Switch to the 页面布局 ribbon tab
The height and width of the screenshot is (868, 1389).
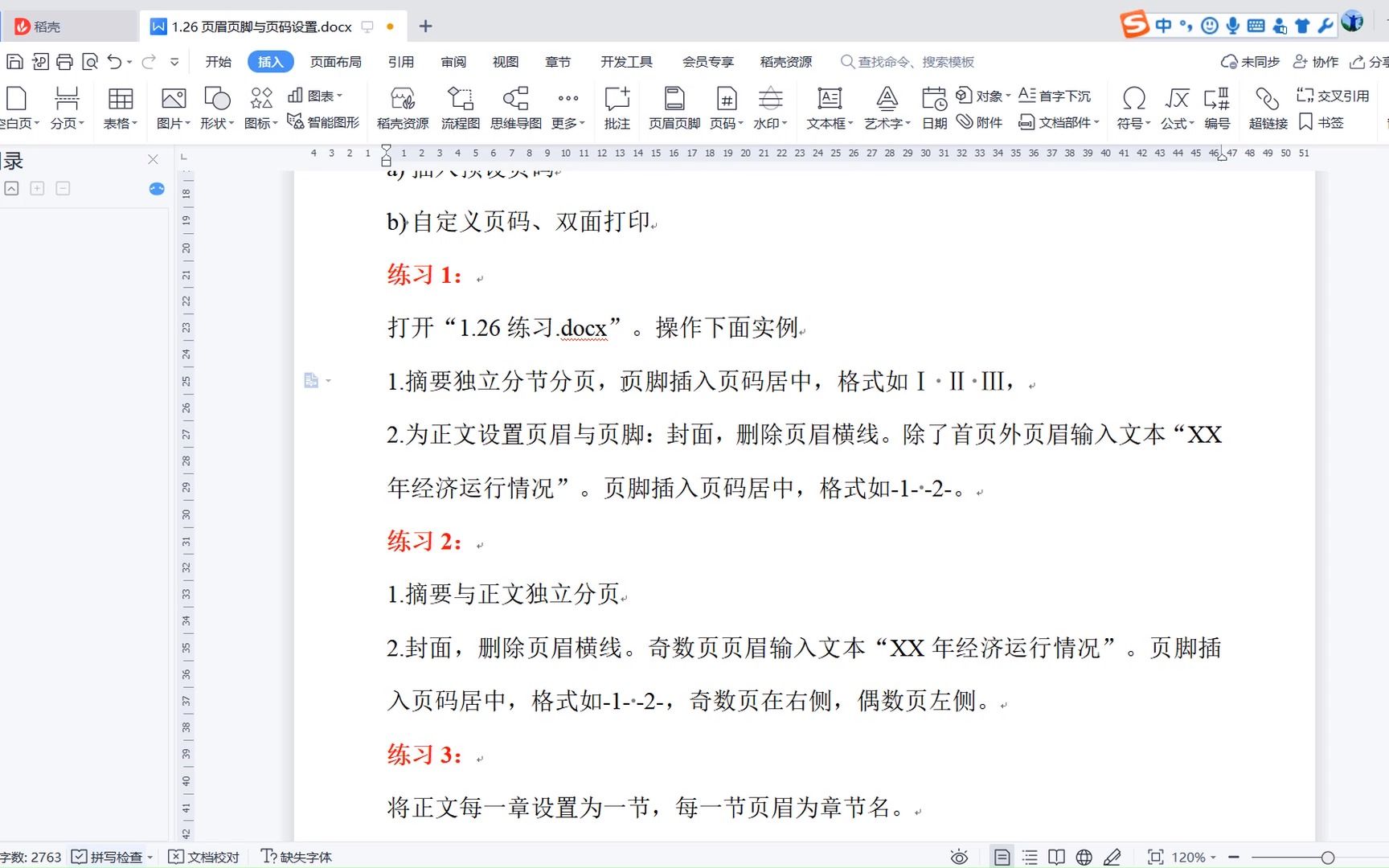[336, 62]
